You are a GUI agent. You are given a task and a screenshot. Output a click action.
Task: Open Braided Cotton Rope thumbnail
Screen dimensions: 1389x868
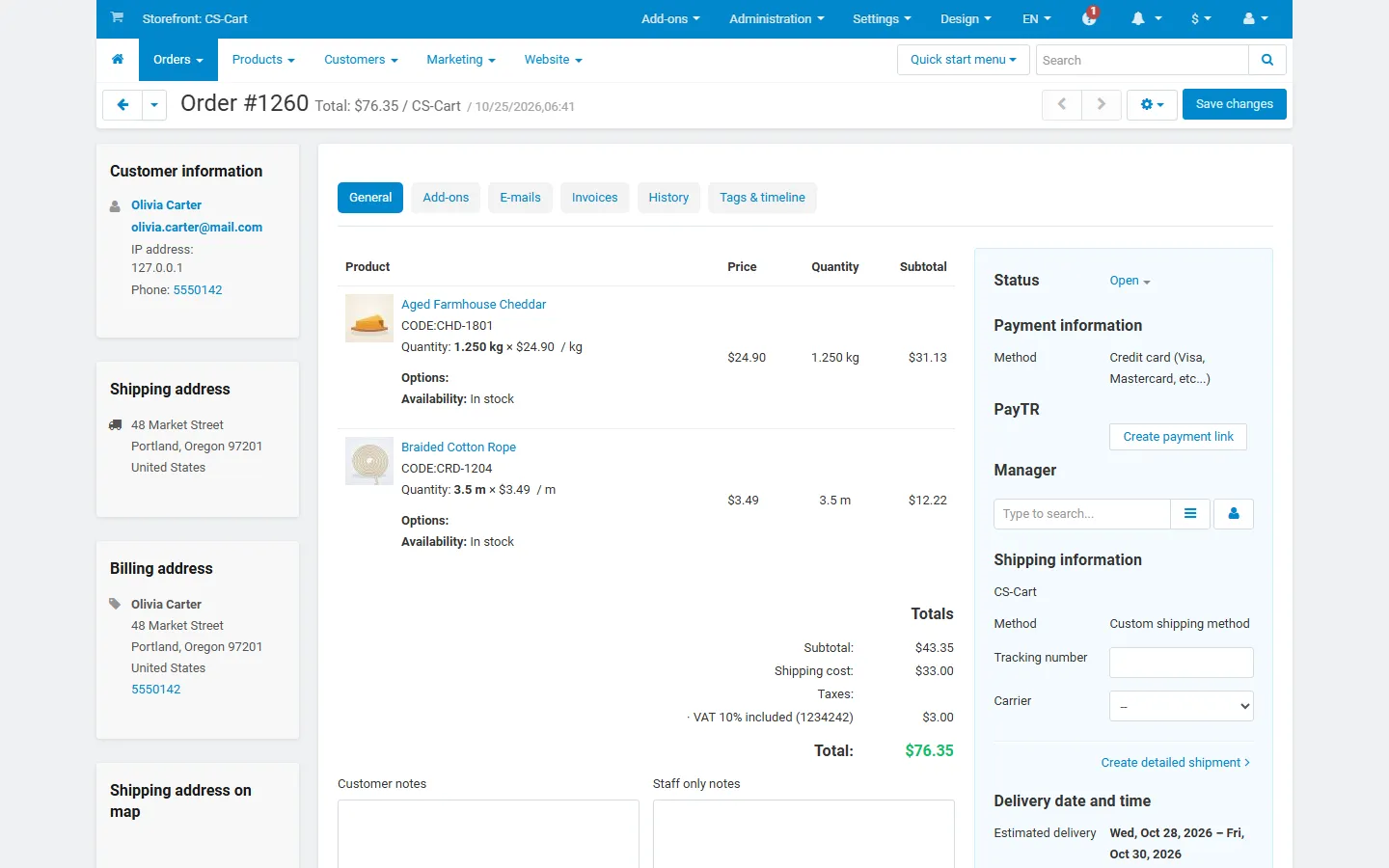click(369, 461)
